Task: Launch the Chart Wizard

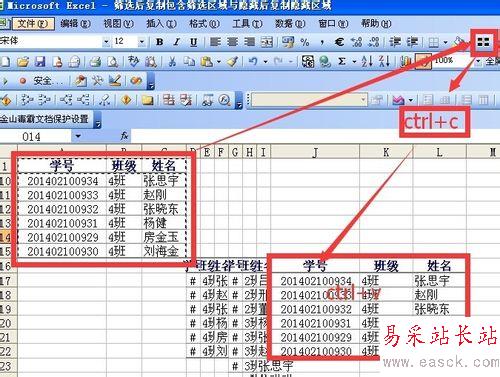Action: (406, 62)
